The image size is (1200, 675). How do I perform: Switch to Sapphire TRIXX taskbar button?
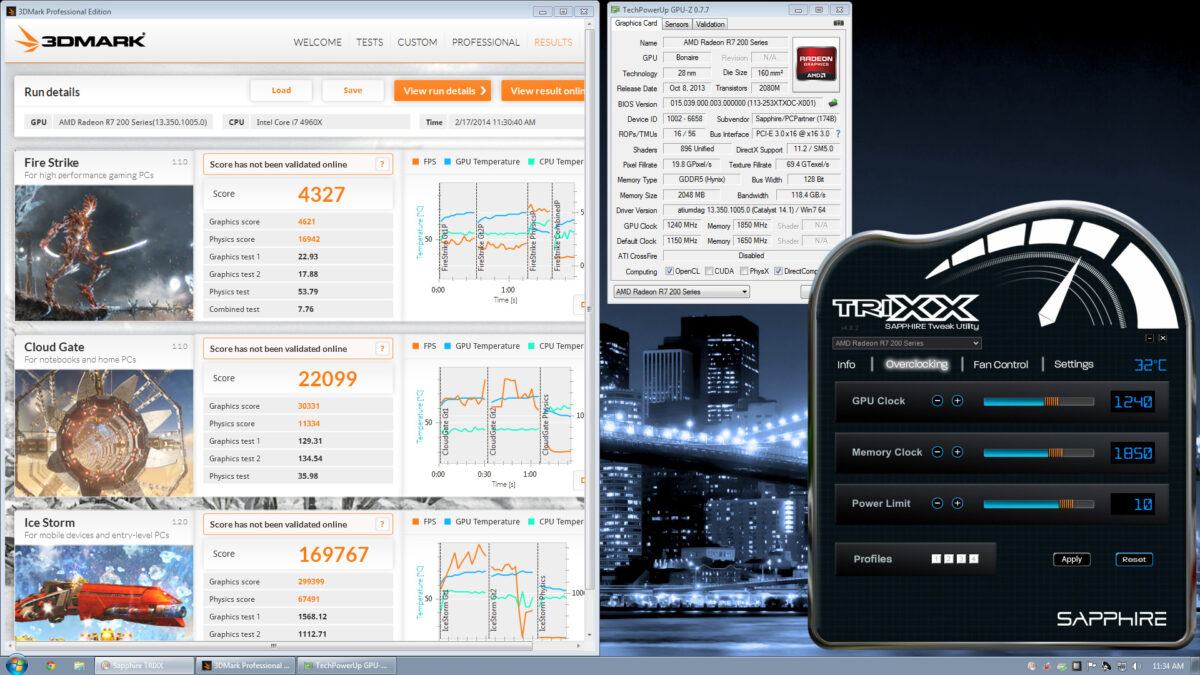[x=144, y=665]
